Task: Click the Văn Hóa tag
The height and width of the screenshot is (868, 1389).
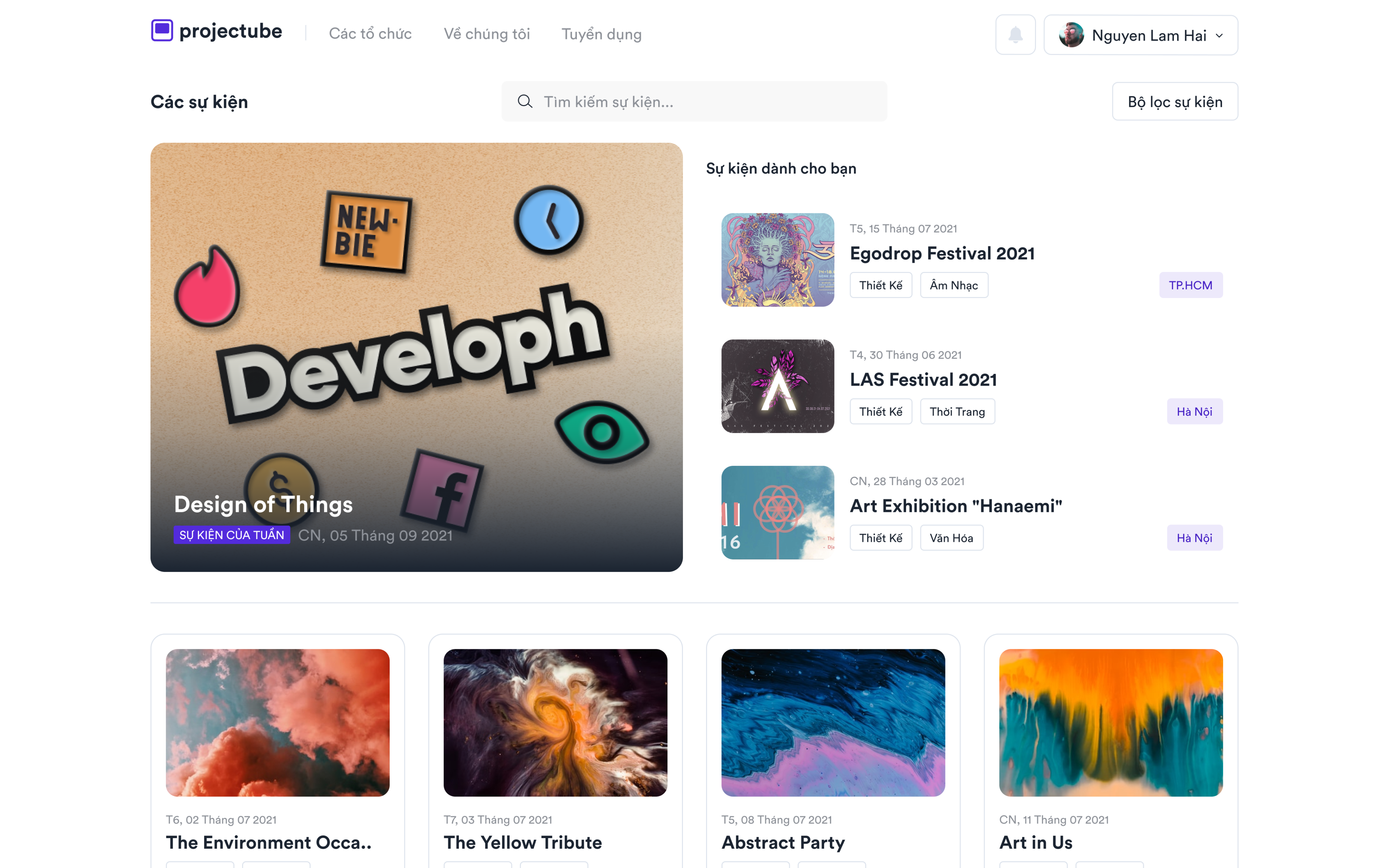Action: click(x=951, y=538)
